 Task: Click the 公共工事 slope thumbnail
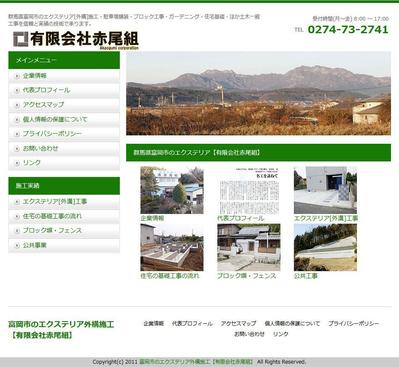tap(325, 247)
